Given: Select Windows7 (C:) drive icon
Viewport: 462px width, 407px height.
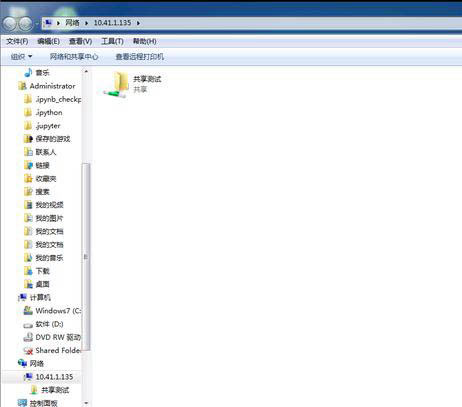Looking at the screenshot, I should (x=28, y=311).
